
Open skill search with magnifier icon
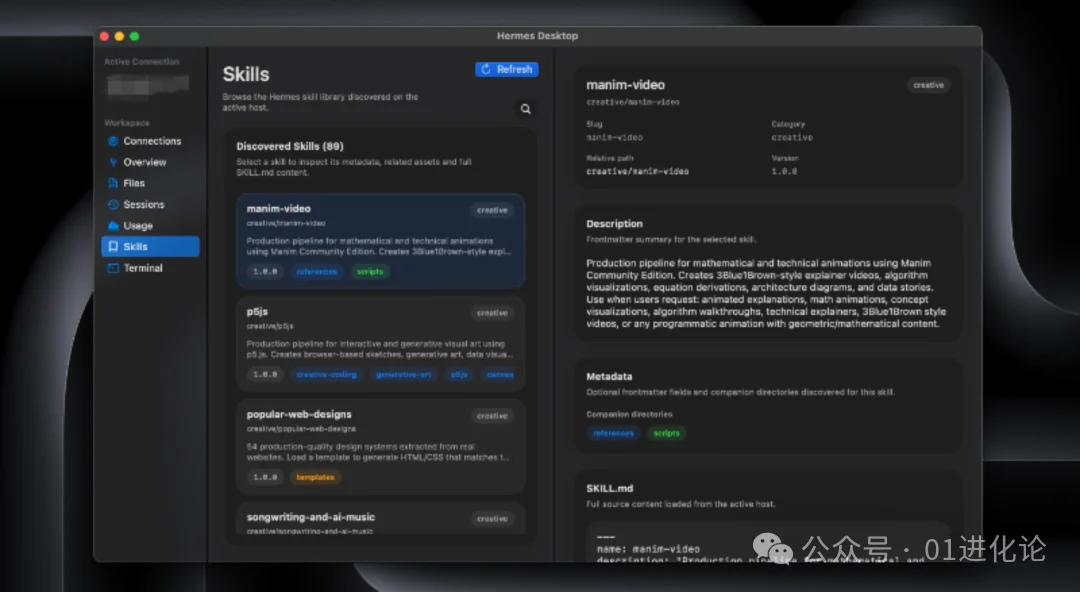525,109
